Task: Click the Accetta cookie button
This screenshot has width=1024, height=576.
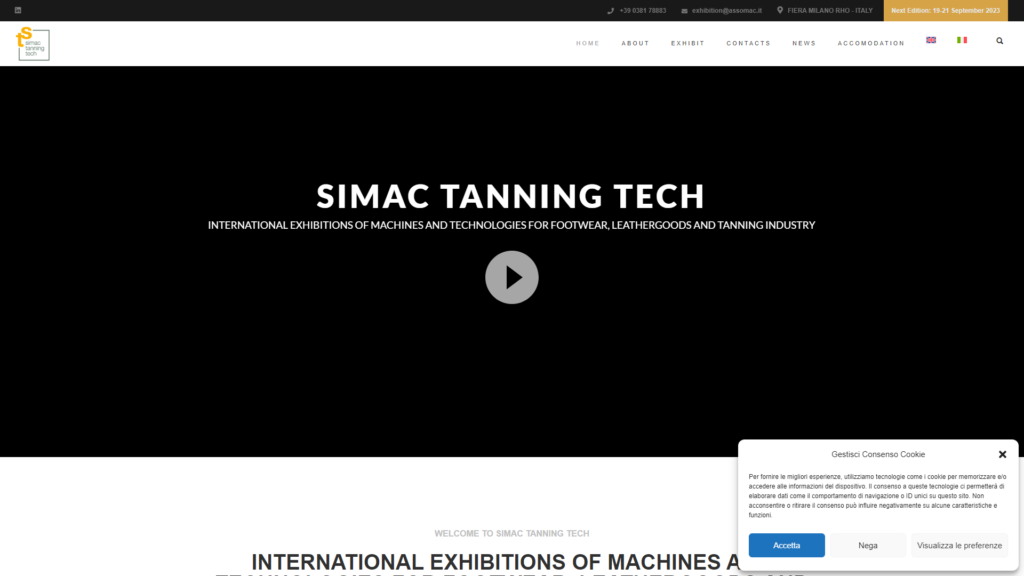Action: point(786,545)
